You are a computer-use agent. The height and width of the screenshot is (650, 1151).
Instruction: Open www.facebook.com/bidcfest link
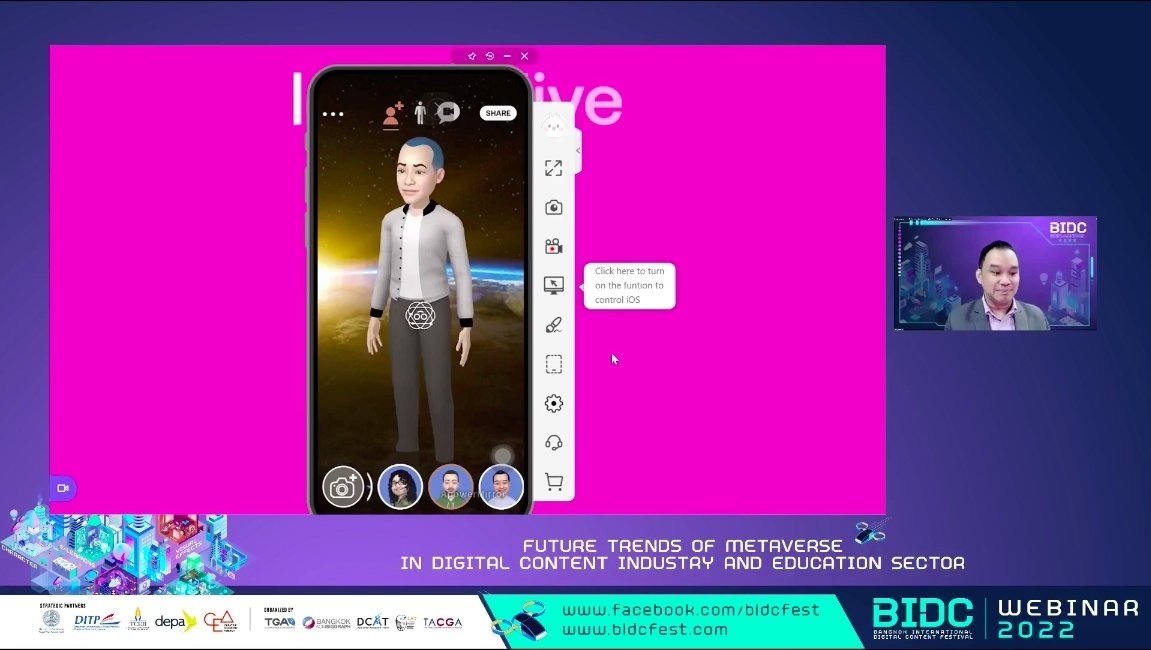[691, 610]
